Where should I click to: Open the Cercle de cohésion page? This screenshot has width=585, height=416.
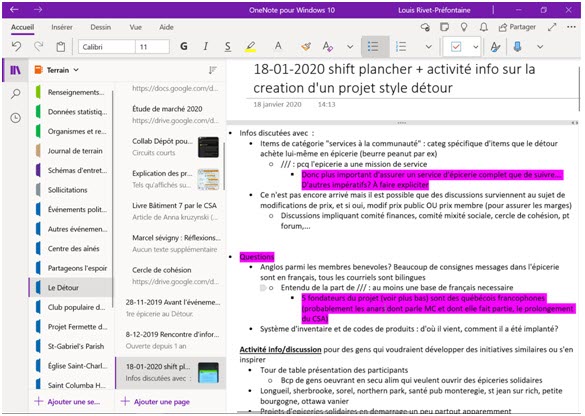[171, 275]
